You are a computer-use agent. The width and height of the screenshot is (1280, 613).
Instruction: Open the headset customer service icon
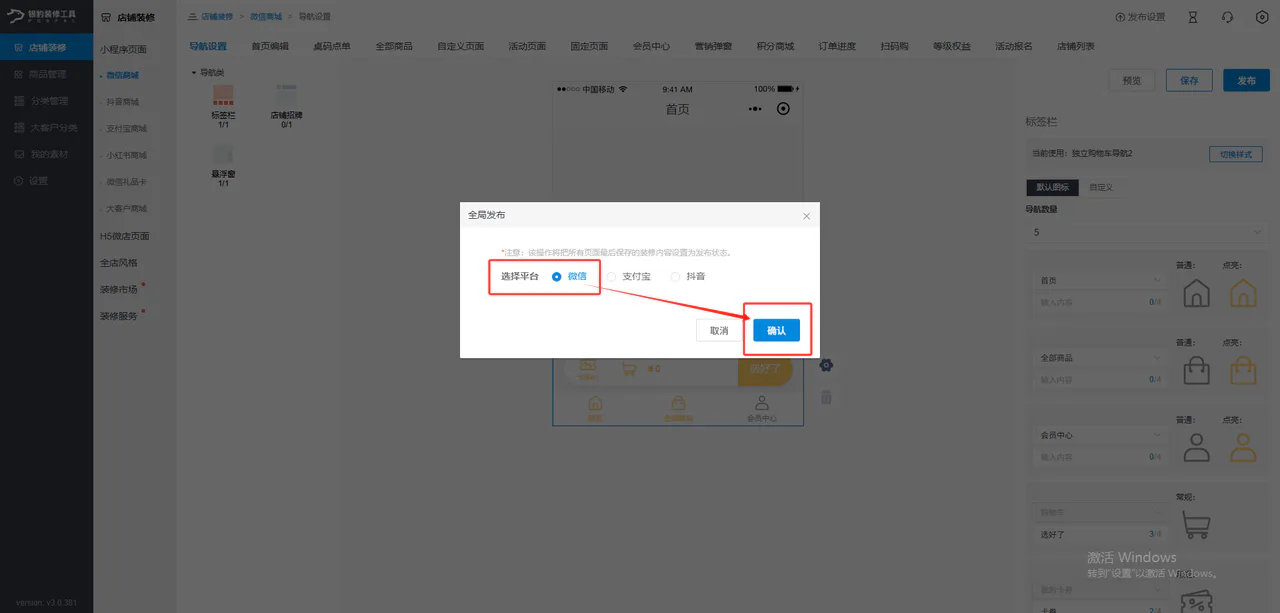click(x=1227, y=17)
